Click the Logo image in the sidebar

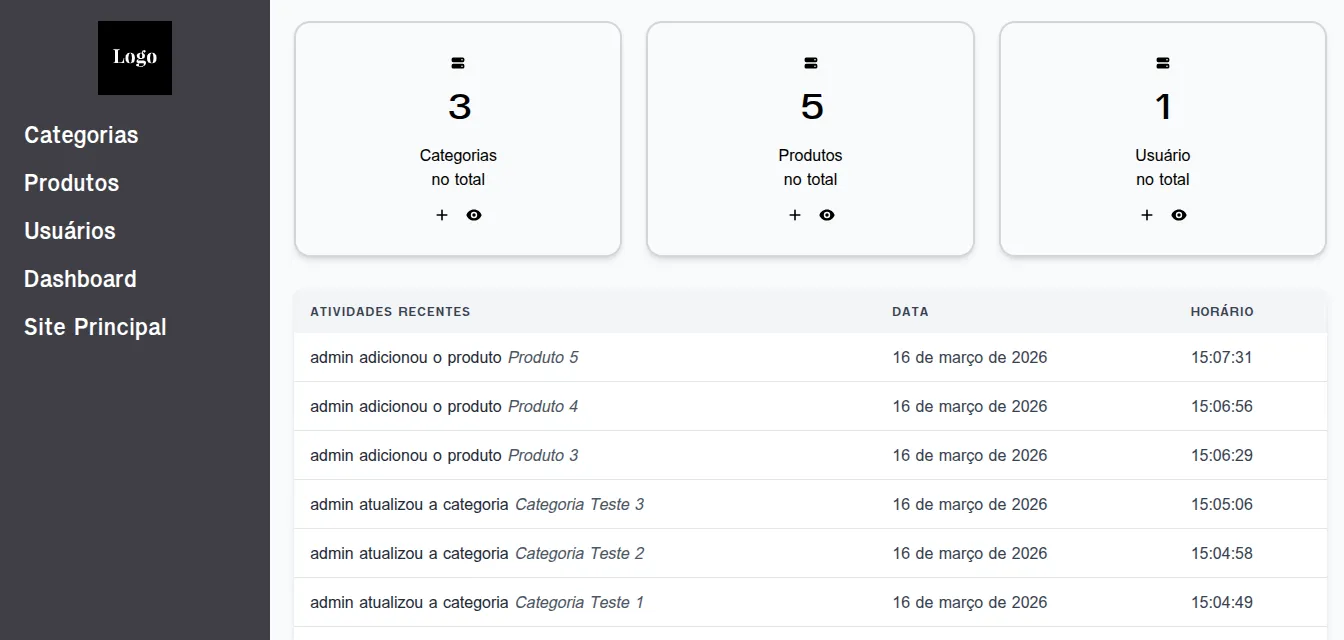[x=134, y=57]
